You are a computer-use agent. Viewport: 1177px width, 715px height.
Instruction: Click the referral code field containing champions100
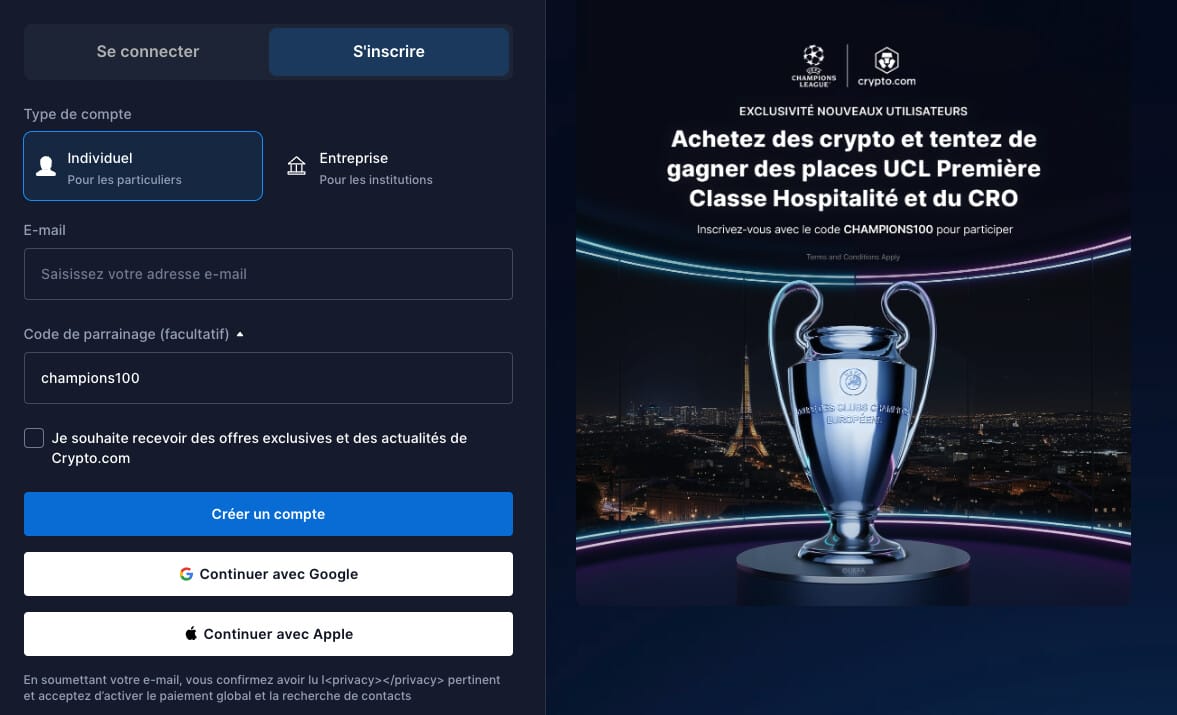pos(268,378)
